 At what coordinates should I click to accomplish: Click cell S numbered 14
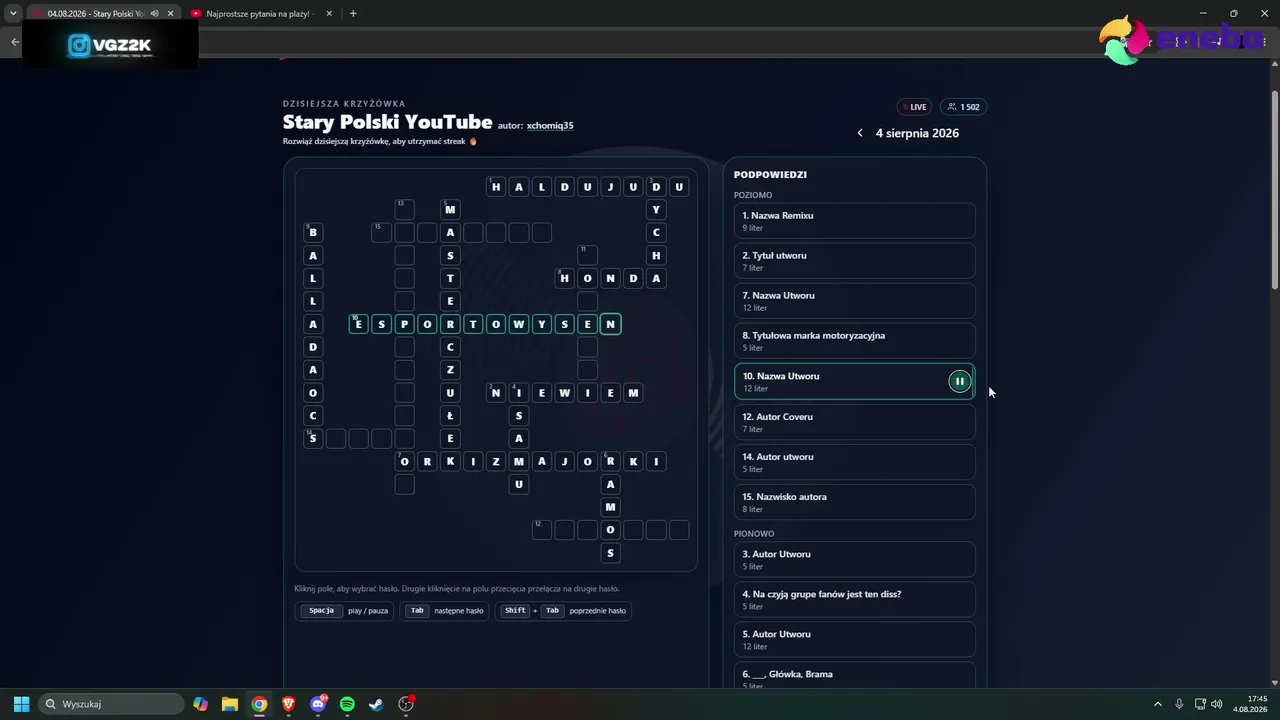point(313,438)
